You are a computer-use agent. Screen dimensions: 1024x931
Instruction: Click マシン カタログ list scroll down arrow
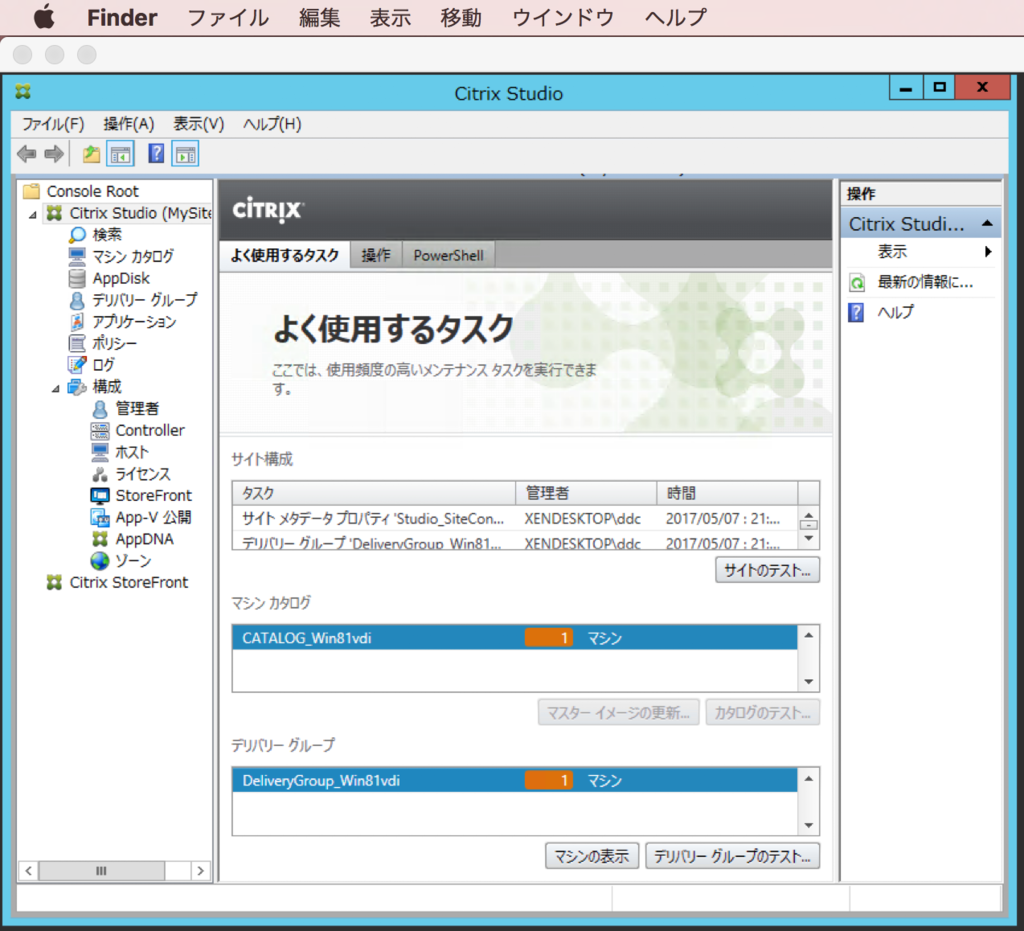click(808, 682)
